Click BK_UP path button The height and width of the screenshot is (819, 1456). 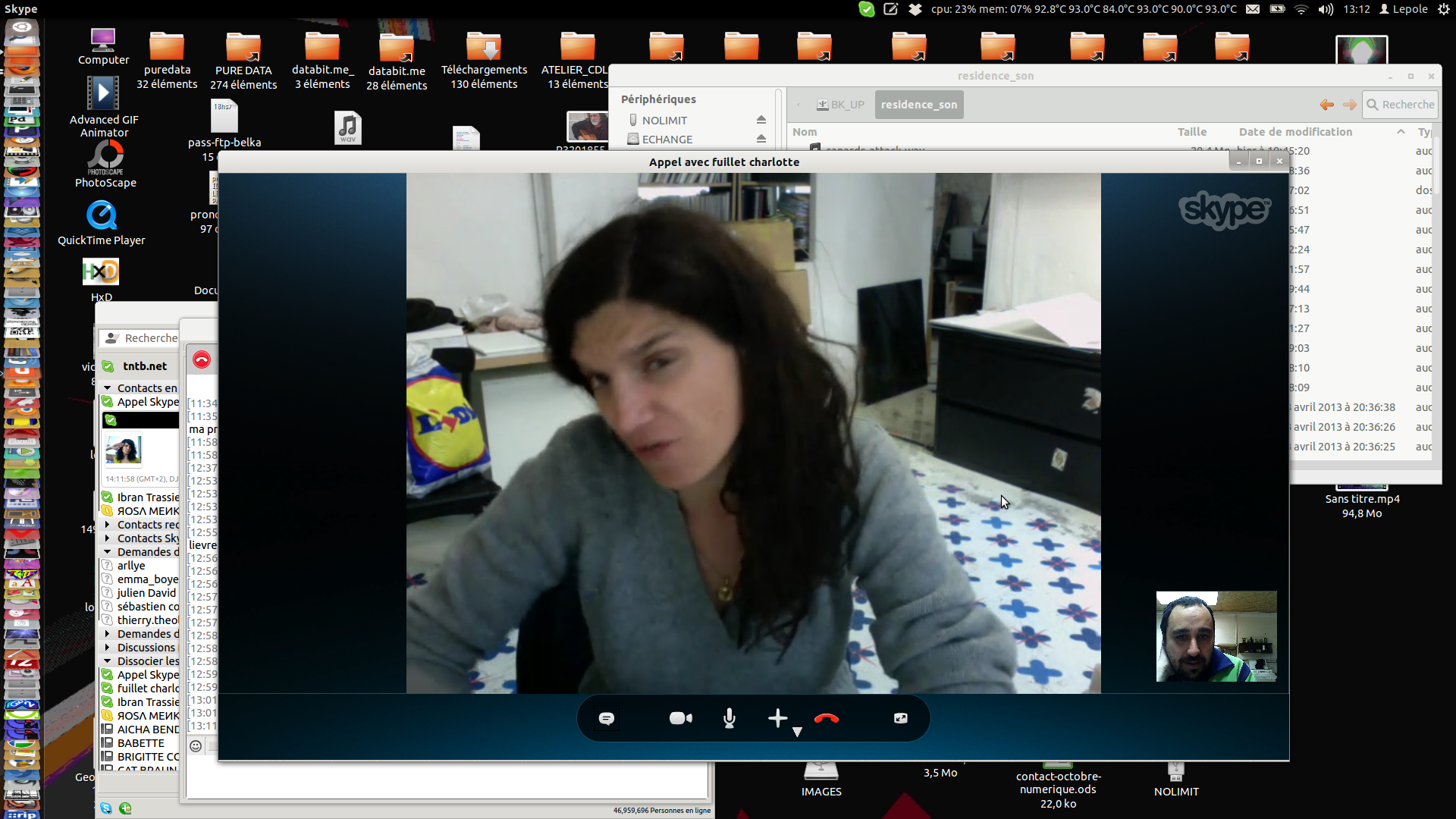point(840,105)
